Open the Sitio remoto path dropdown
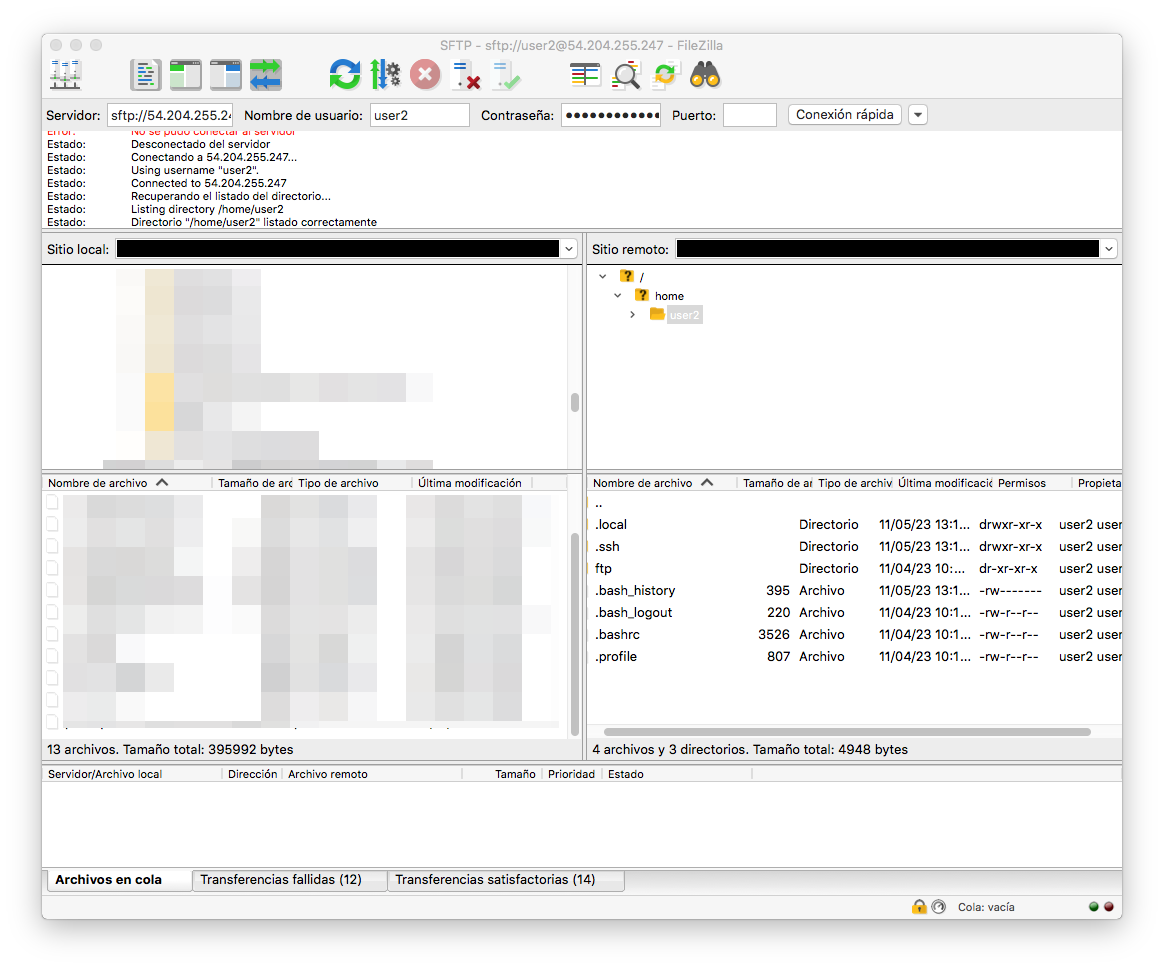 tap(1107, 249)
